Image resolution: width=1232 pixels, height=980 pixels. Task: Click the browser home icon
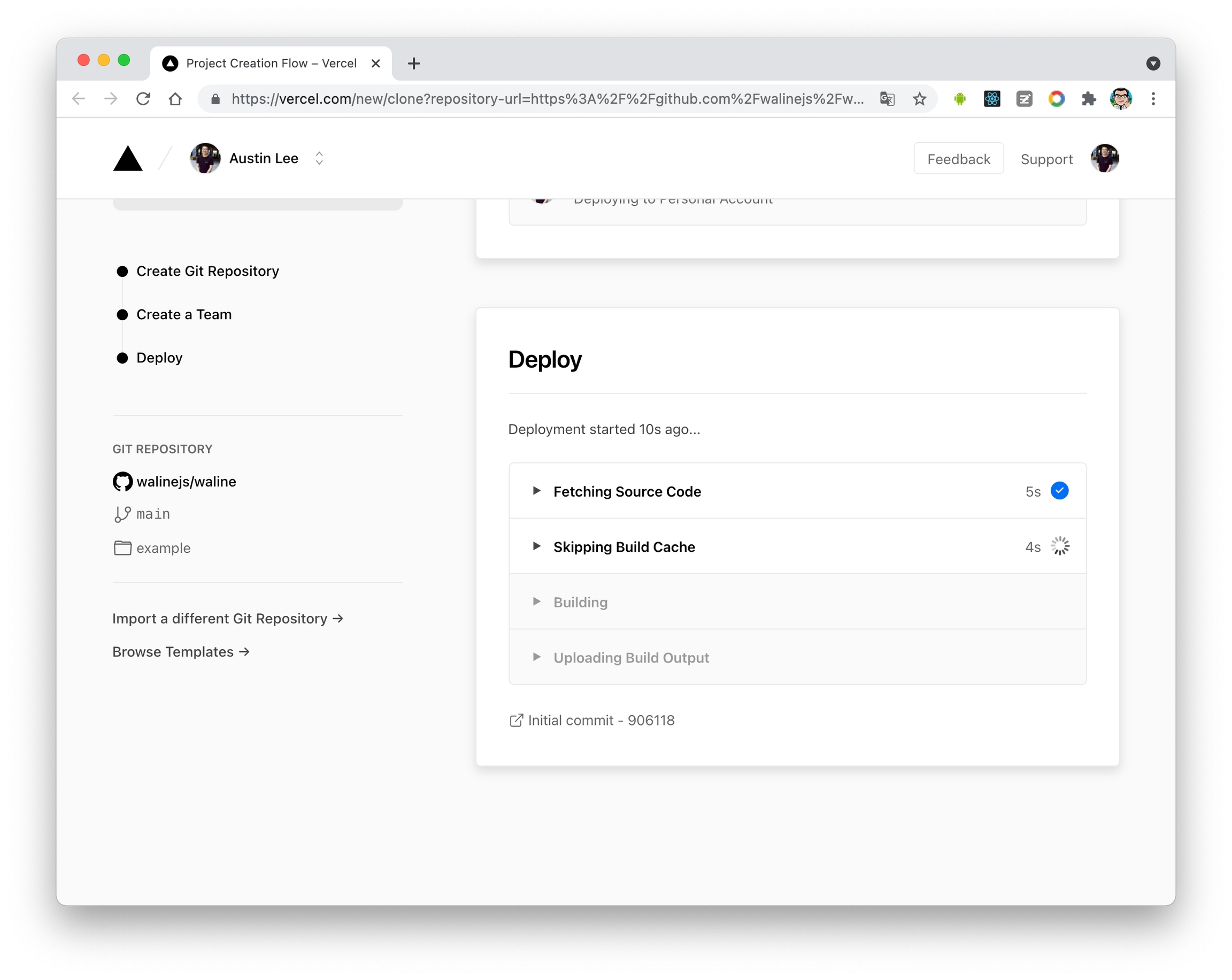[175, 99]
